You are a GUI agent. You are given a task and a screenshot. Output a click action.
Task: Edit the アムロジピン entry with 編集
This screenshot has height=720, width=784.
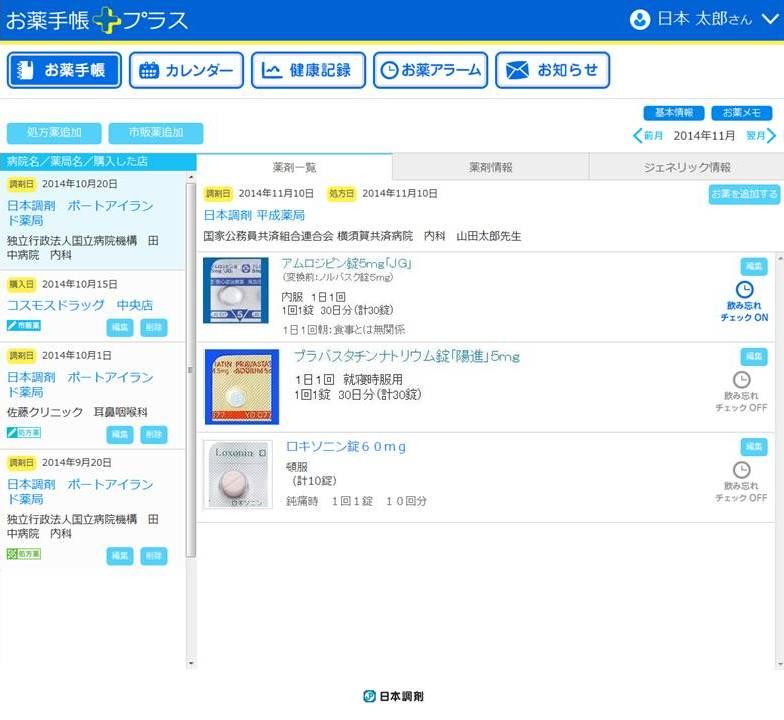(754, 266)
